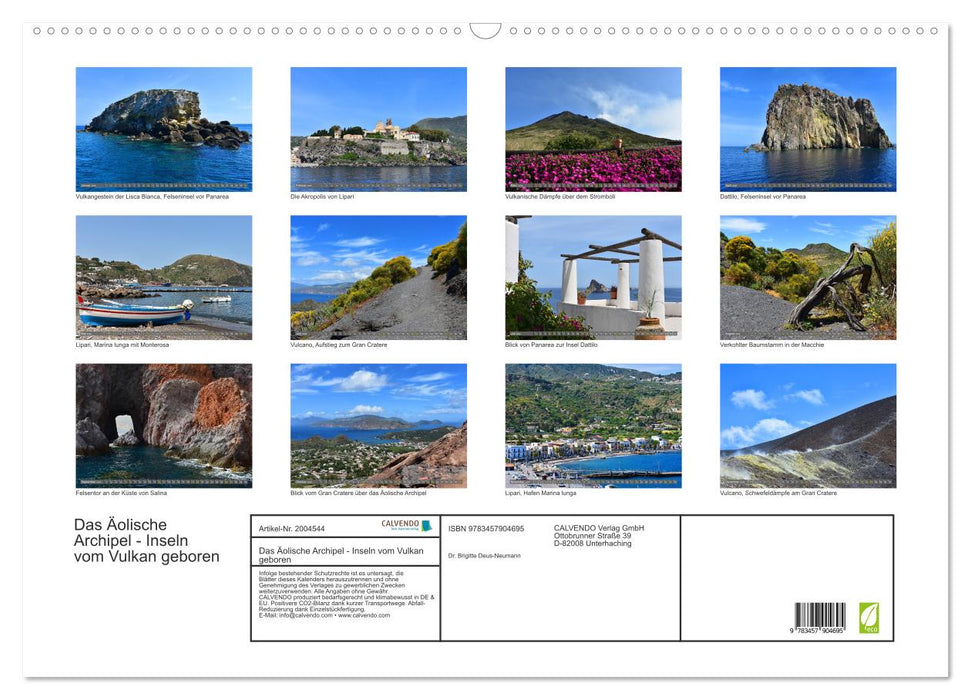The height and width of the screenshot is (700, 971).
Task: Open the Panarea white pergola photo
Action: click(x=593, y=277)
